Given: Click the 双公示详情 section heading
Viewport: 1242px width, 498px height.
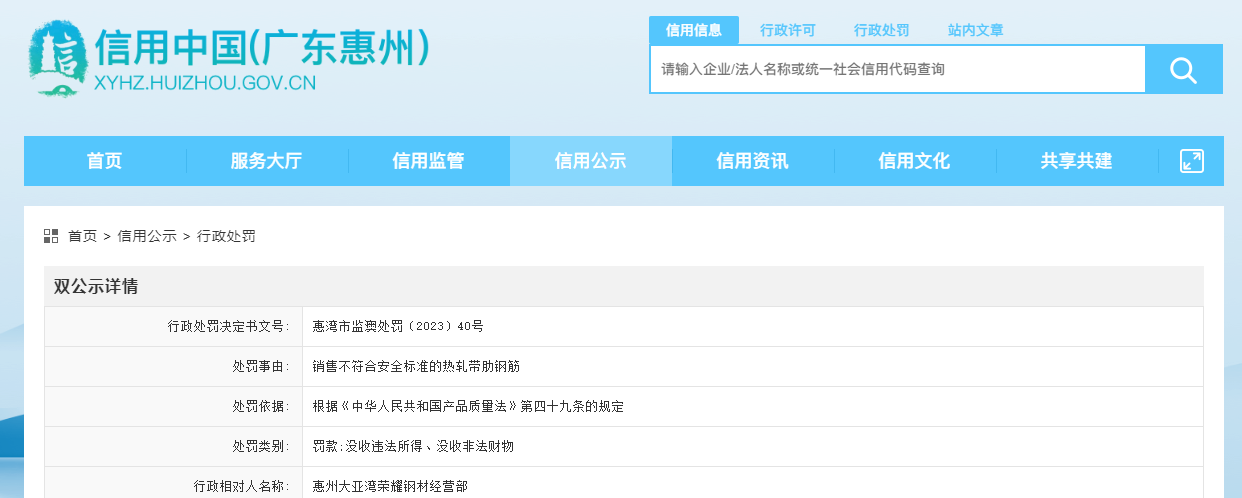Looking at the screenshot, I should coord(96,287).
